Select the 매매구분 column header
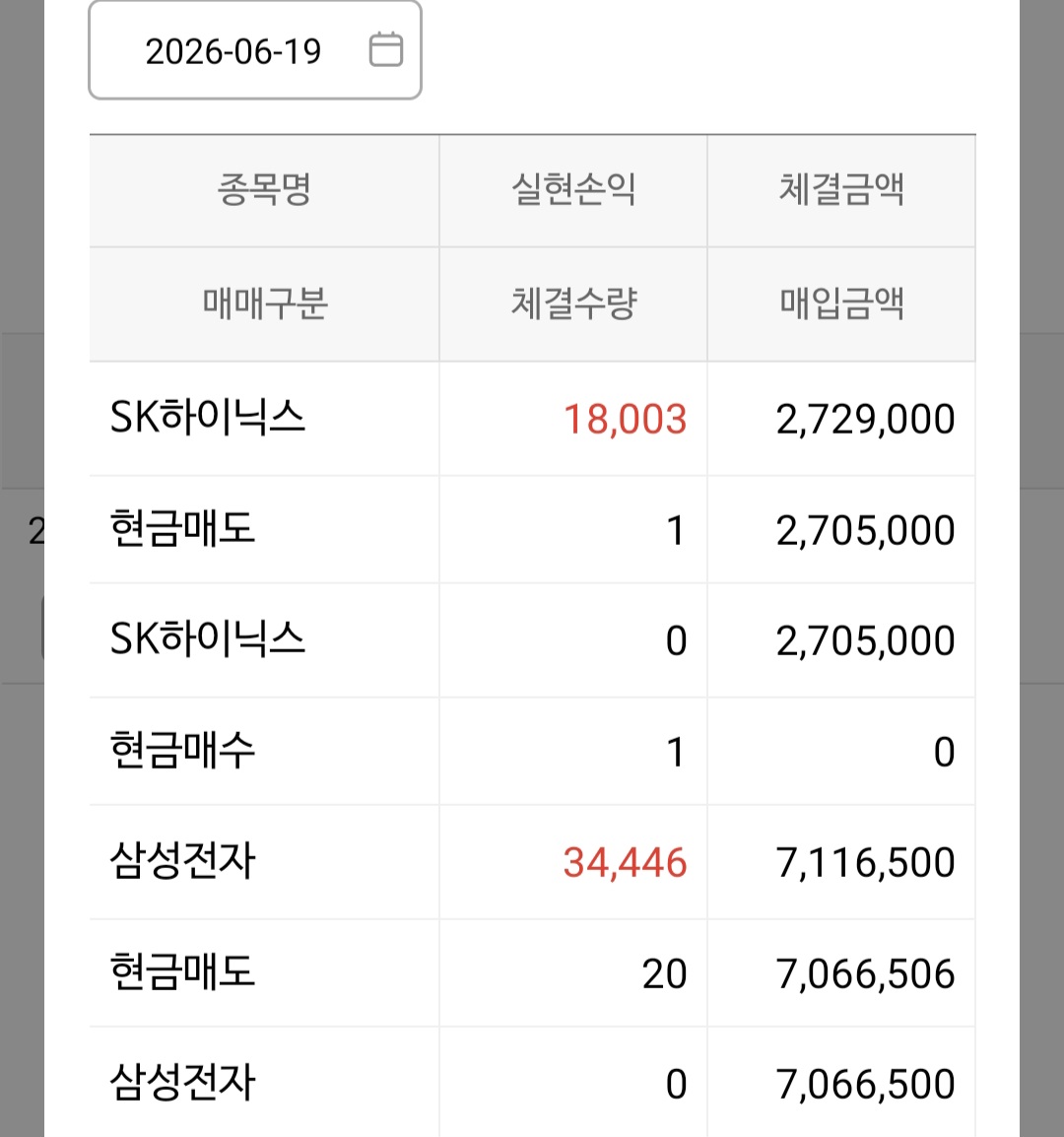The image size is (1064, 1137). pos(265,303)
